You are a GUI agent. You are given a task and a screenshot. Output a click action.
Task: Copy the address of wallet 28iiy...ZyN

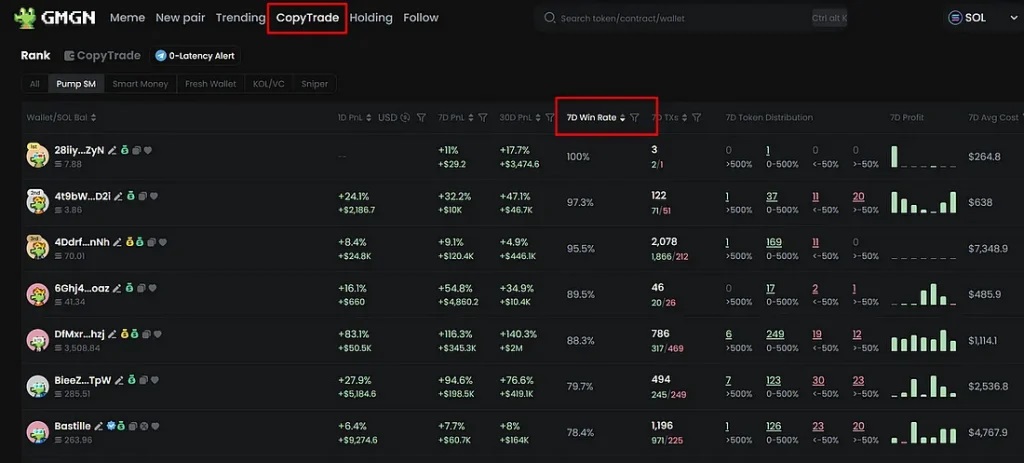coord(136,150)
